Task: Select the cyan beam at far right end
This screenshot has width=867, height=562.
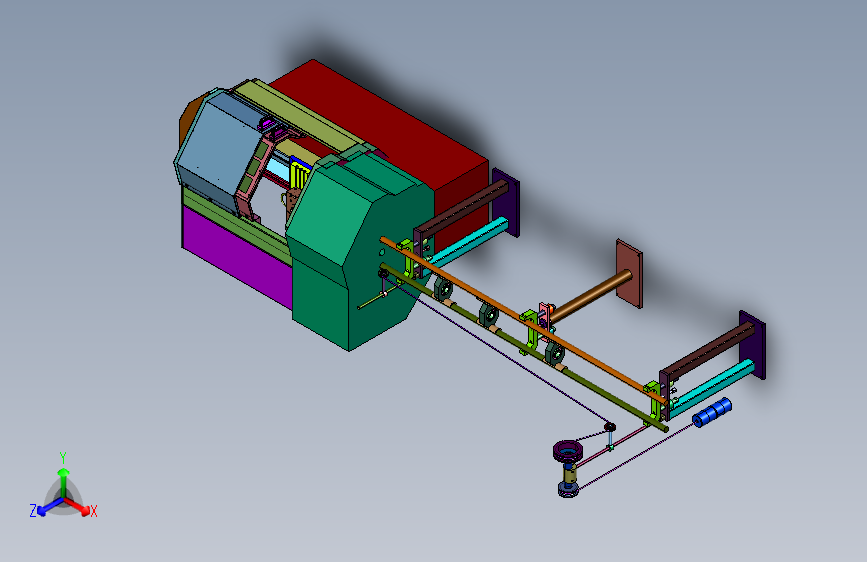Action: click(x=713, y=387)
